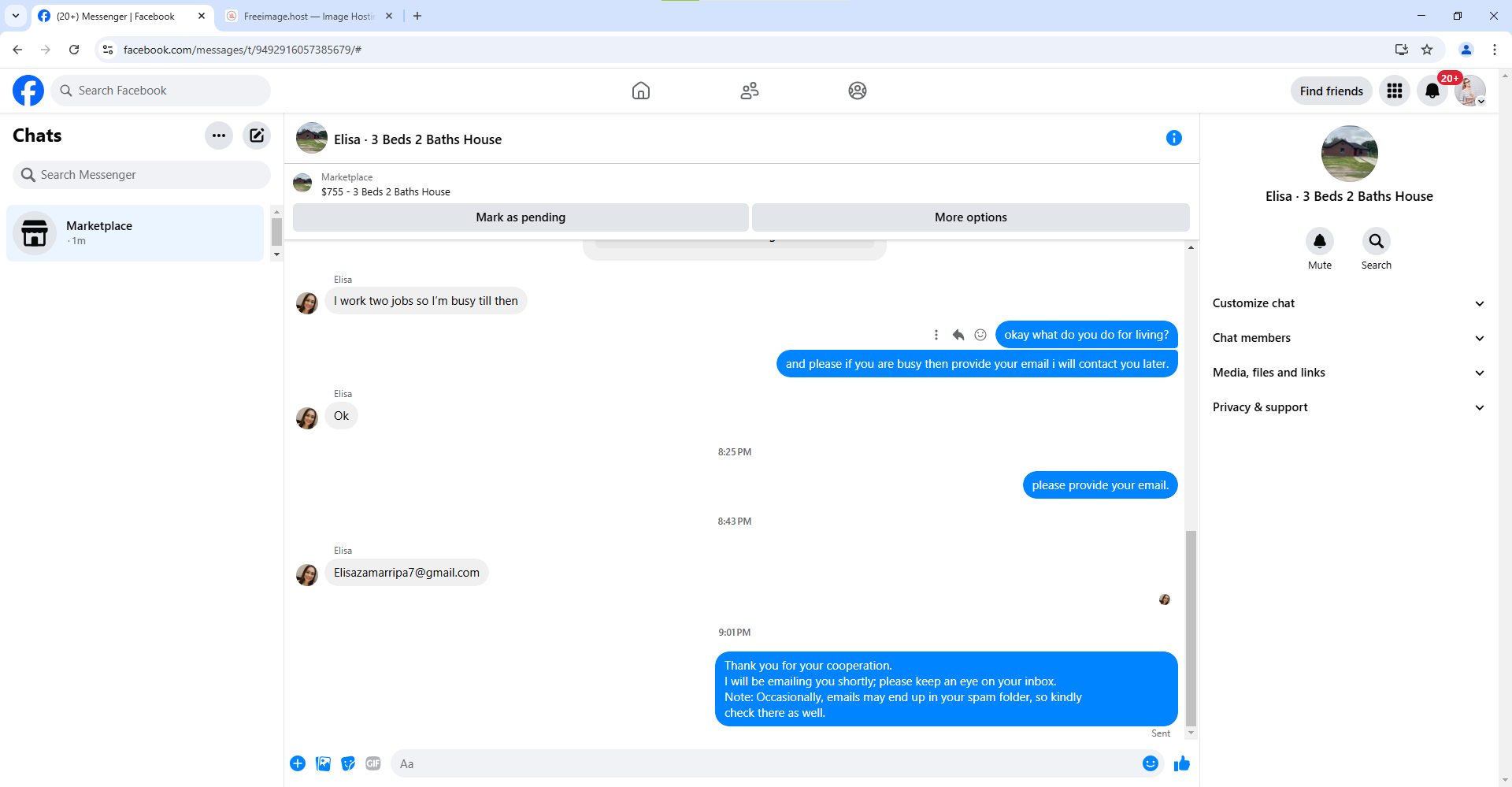This screenshot has width=1512, height=787.
Task: Bookmark this page with the star icon
Action: click(1427, 50)
